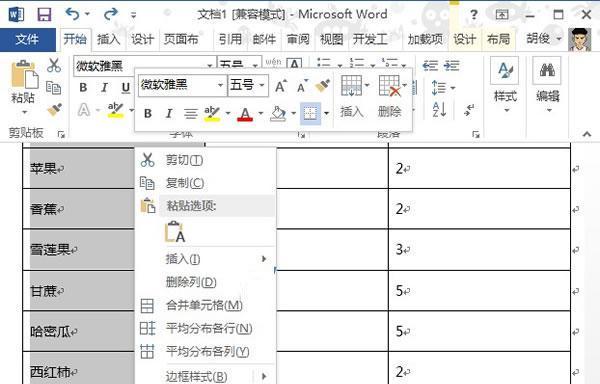Choose Cut (剪切) from the context menu
Image resolution: width=600 pixels, height=384 pixels.
[x=206, y=160]
